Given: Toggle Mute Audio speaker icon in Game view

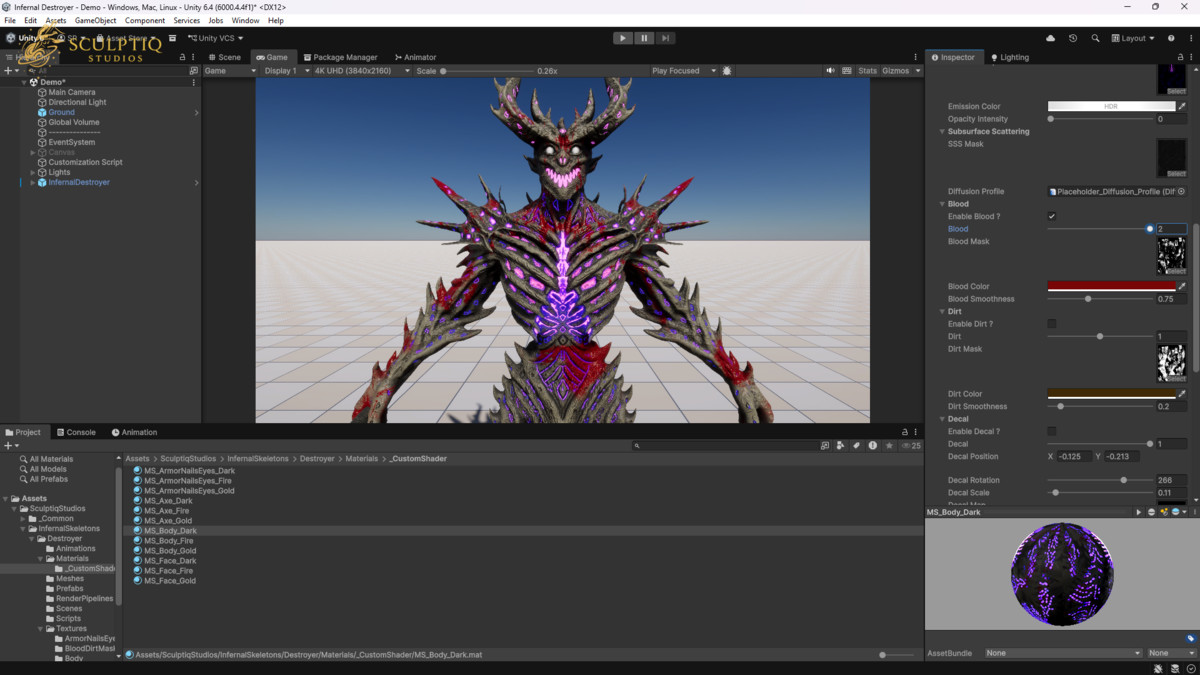Looking at the screenshot, I should [x=830, y=71].
